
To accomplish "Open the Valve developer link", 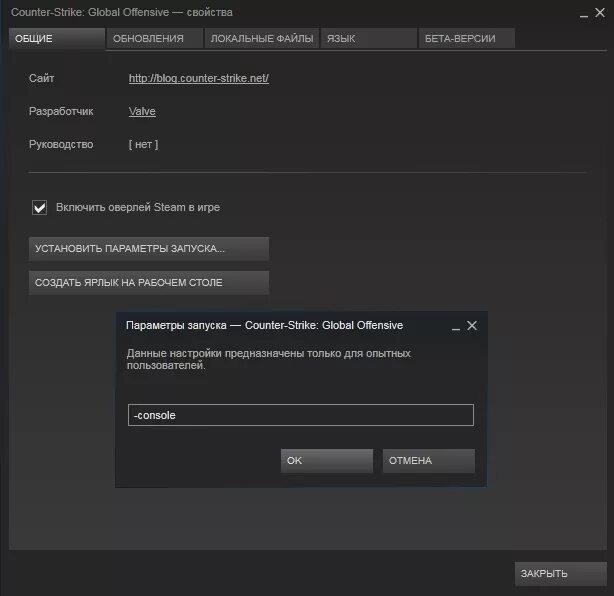I will (142, 111).
